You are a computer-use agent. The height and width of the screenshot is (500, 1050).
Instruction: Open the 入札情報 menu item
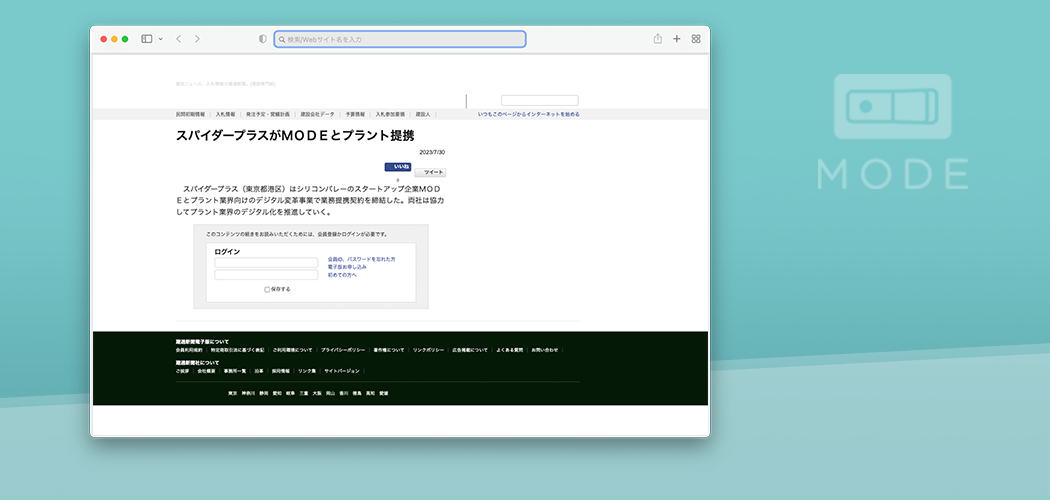point(225,114)
